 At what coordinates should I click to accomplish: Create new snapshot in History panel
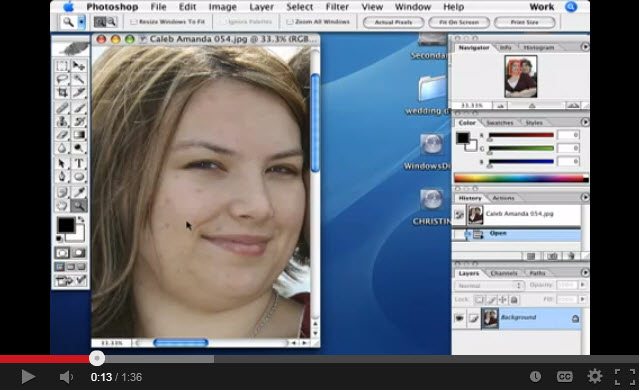coord(552,256)
